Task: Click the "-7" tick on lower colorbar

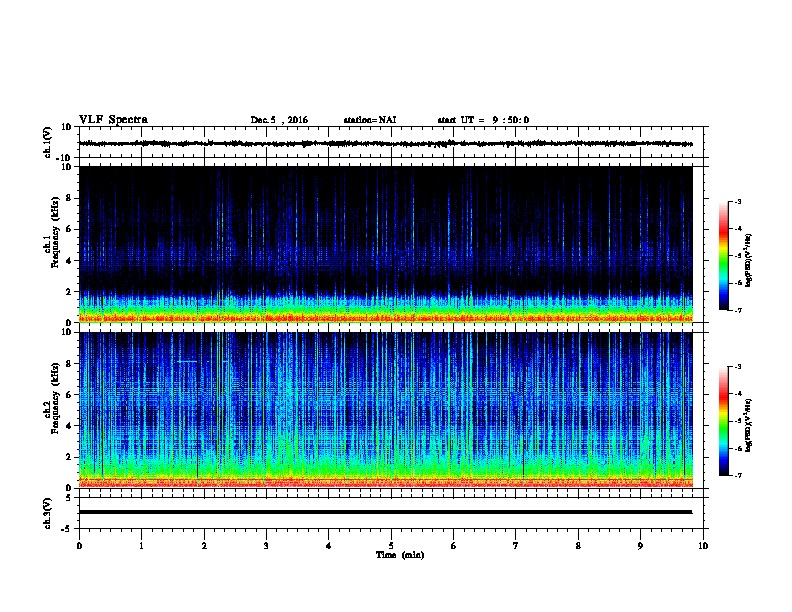Action: coord(738,476)
